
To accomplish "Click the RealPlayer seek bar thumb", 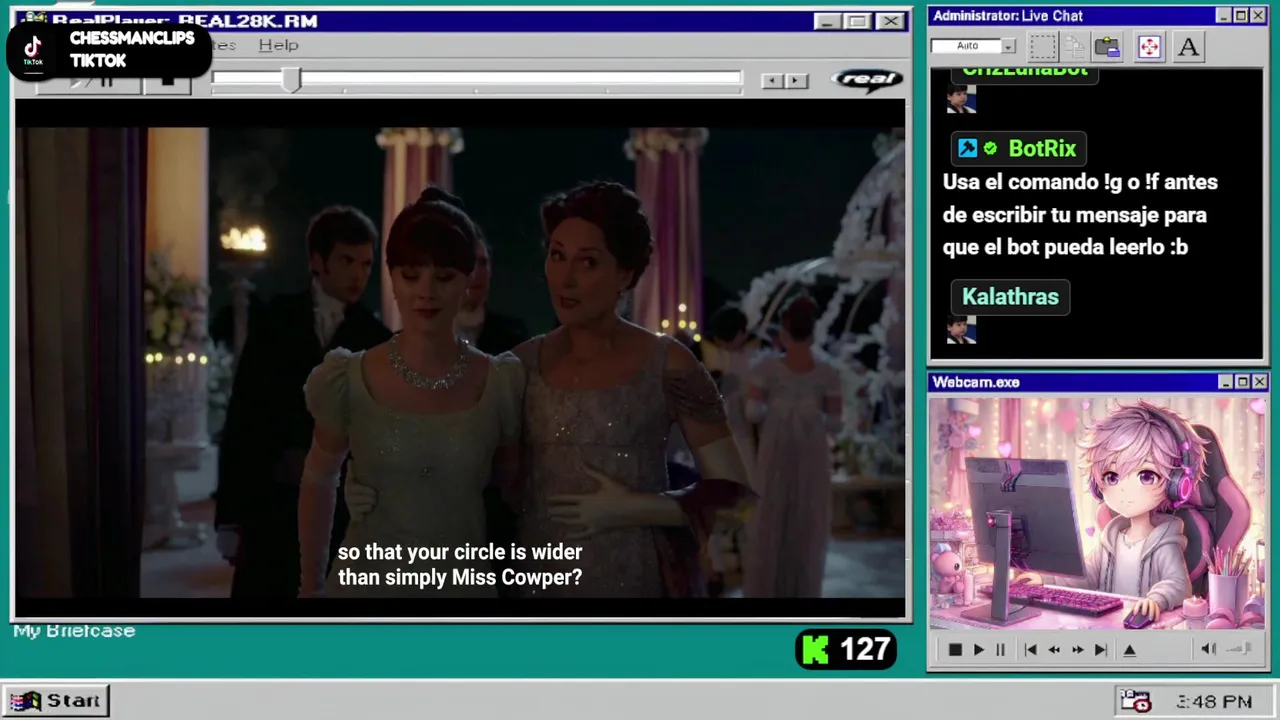I will (x=291, y=80).
